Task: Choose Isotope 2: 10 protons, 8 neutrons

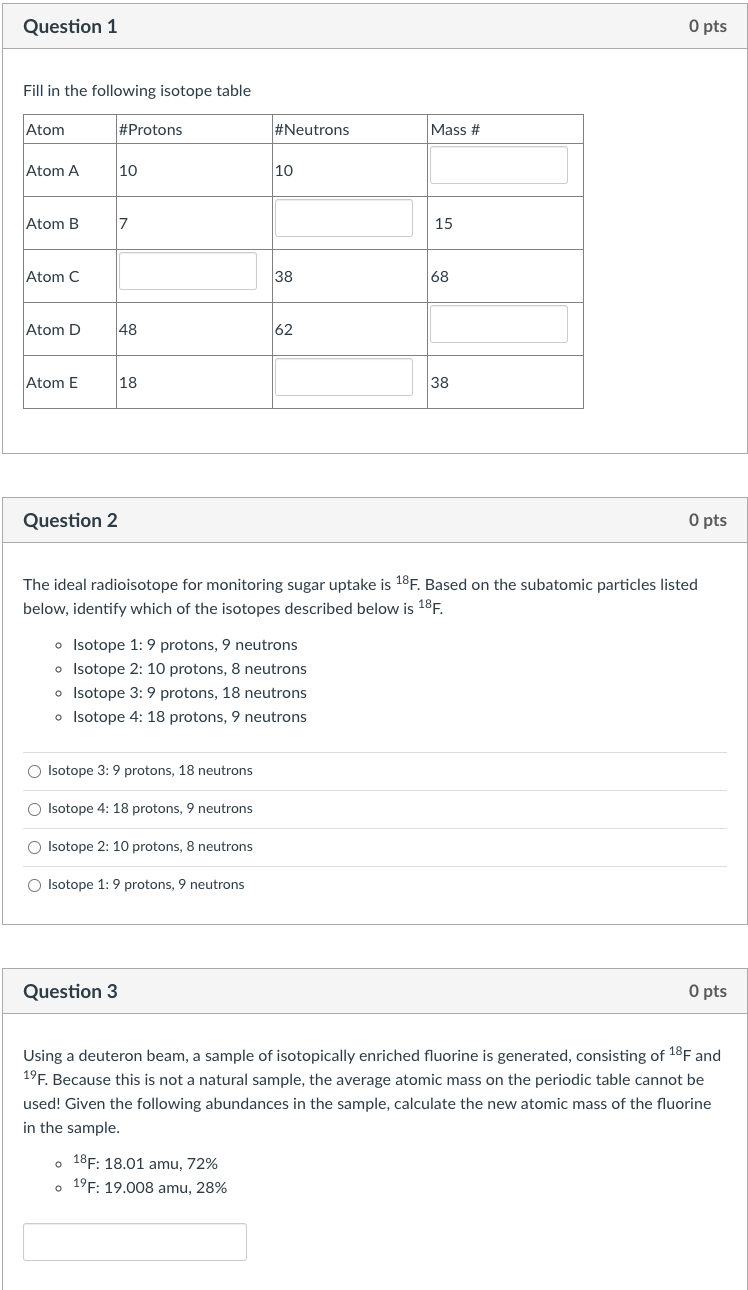Action: click(34, 846)
